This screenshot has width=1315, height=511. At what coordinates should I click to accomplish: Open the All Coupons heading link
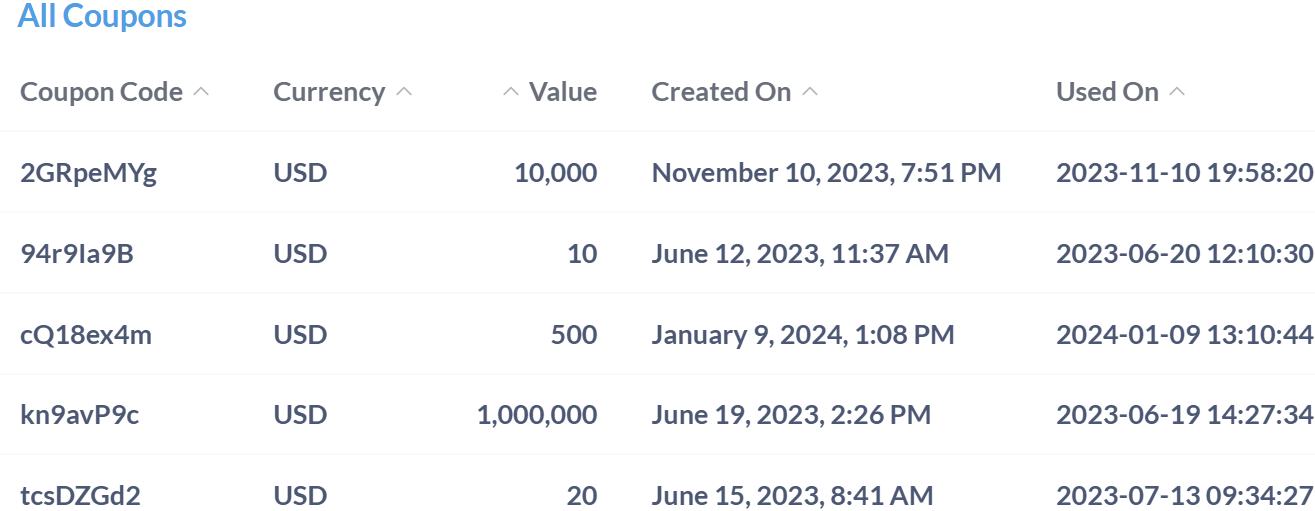(x=102, y=16)
